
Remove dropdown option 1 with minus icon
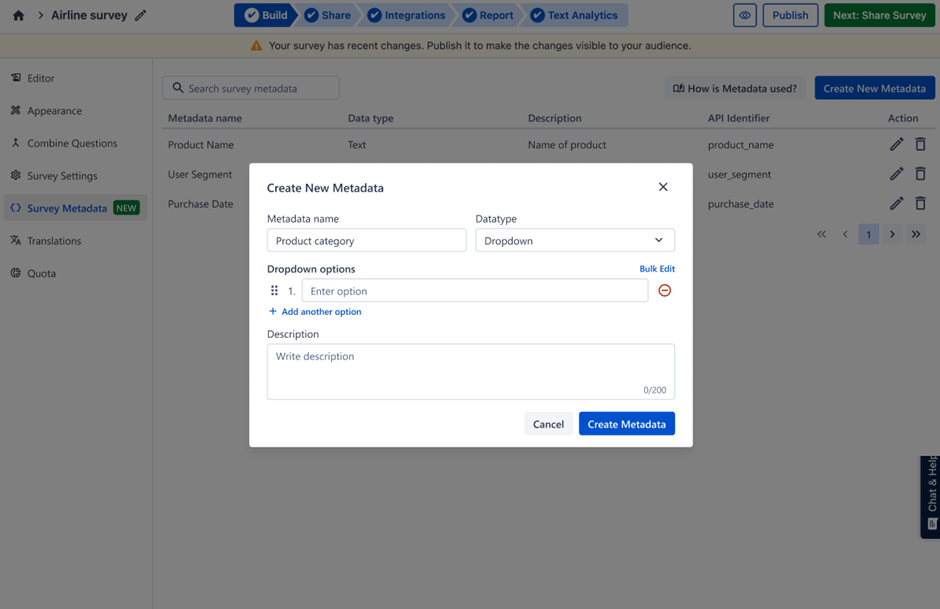click(x=664, y=291)
